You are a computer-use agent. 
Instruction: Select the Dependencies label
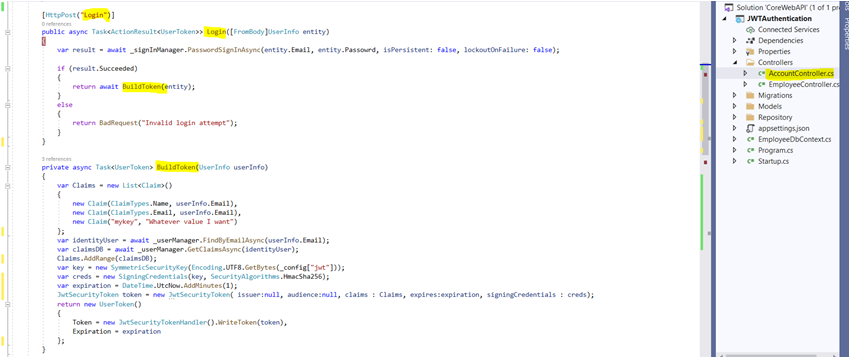pyautogui.click(x=780, y=40)
